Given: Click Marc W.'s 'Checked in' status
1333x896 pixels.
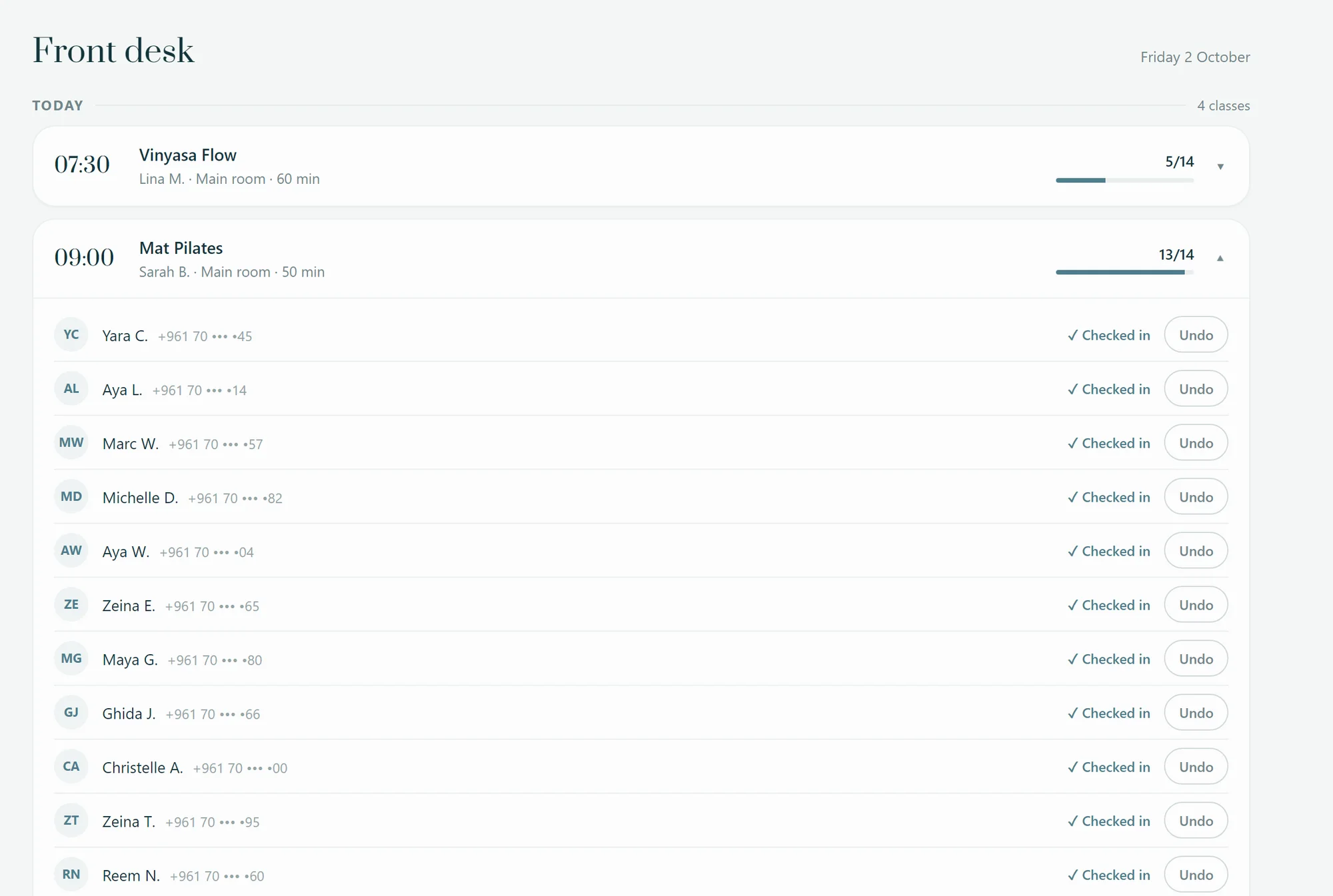Looking at the screenshot, I should pyautogui.click(x=1109, y=443).
